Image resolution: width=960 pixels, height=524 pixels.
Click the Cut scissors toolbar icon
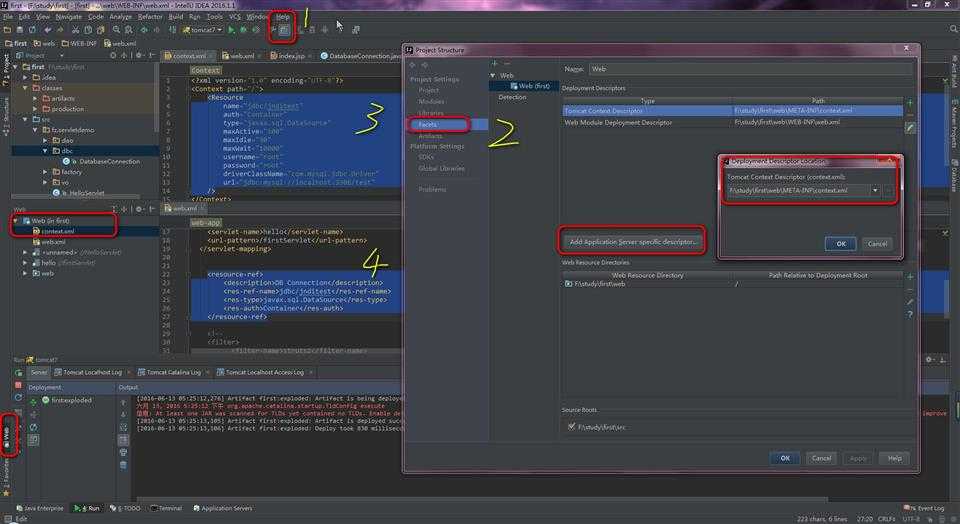point(76,29)
